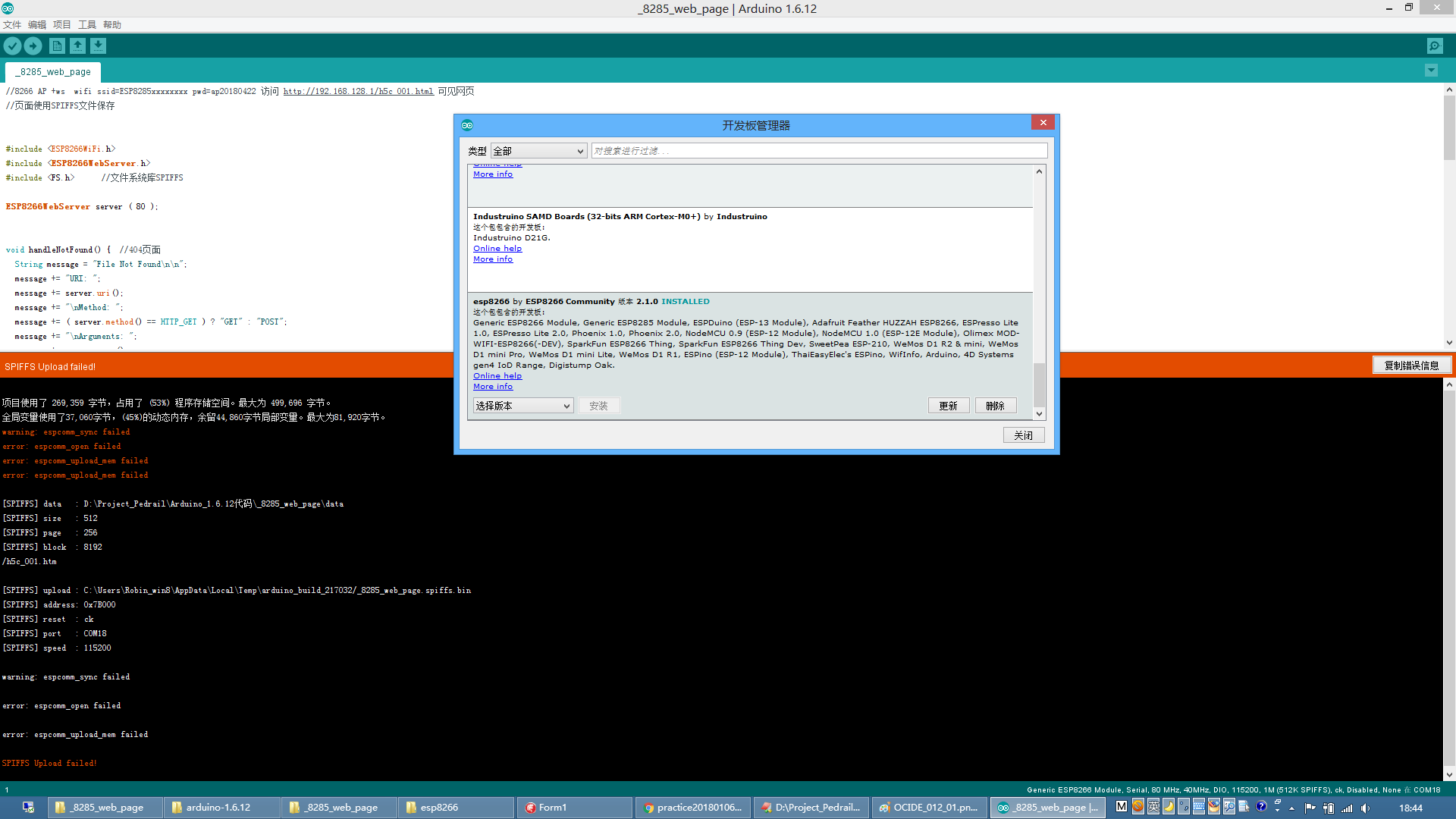Select the _8285_web_page sketch tab

[54, 72]
